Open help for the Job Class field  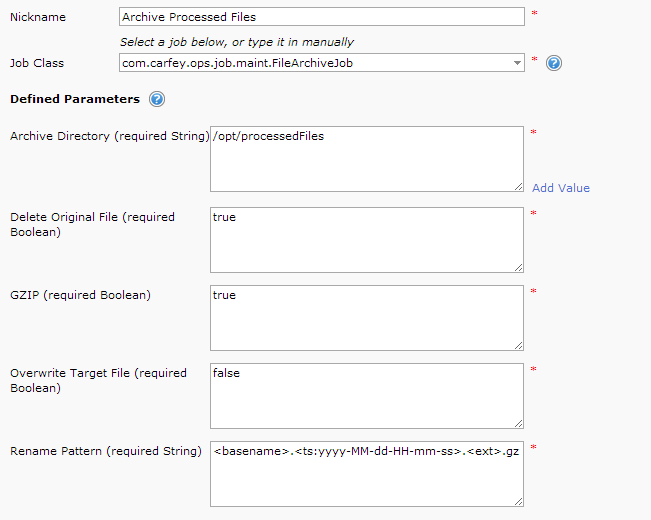(554, 63)
